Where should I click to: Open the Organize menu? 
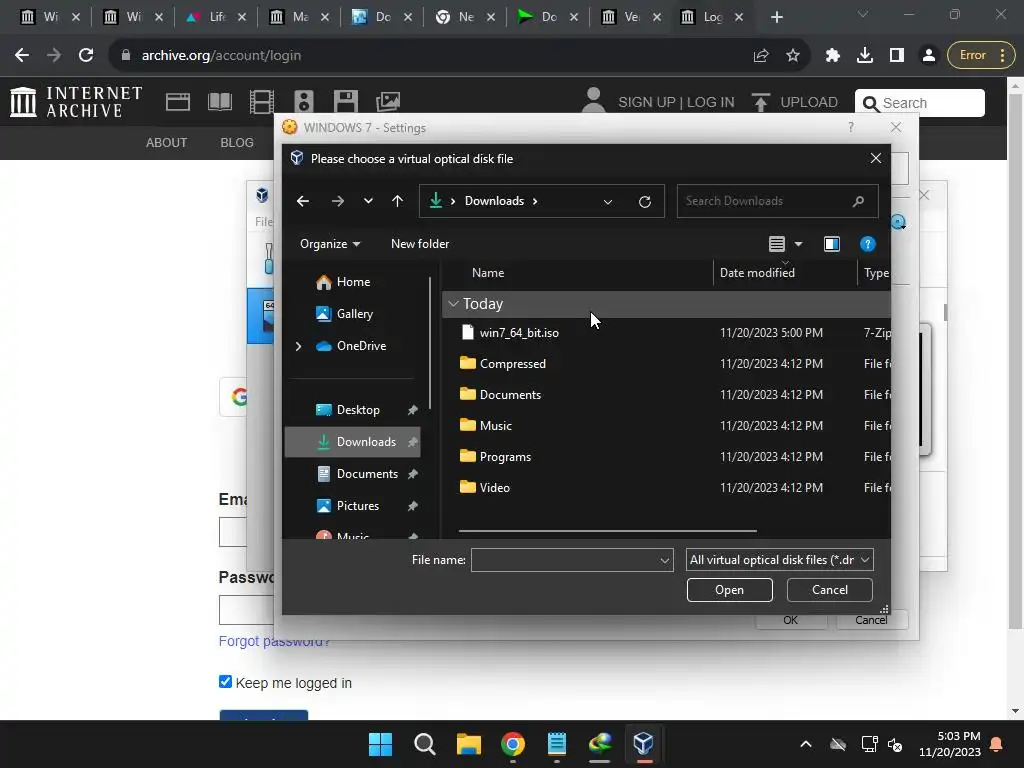[330, 244]
